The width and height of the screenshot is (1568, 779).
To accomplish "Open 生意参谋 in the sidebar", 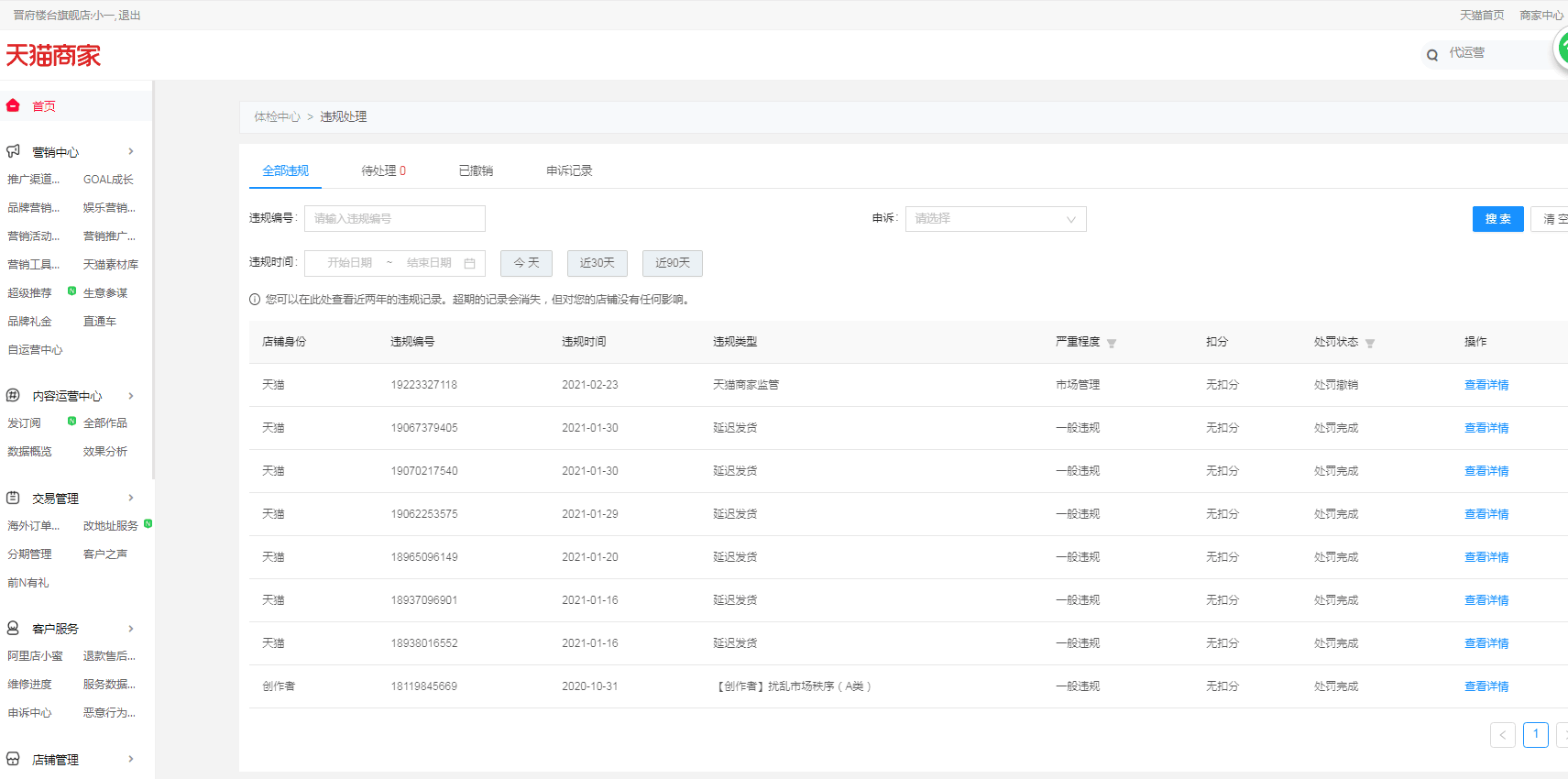I will click(105, 293).
